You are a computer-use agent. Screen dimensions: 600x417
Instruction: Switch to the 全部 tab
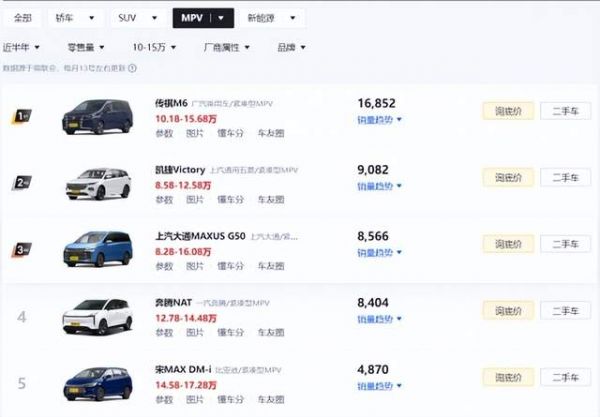pos(23,18)
